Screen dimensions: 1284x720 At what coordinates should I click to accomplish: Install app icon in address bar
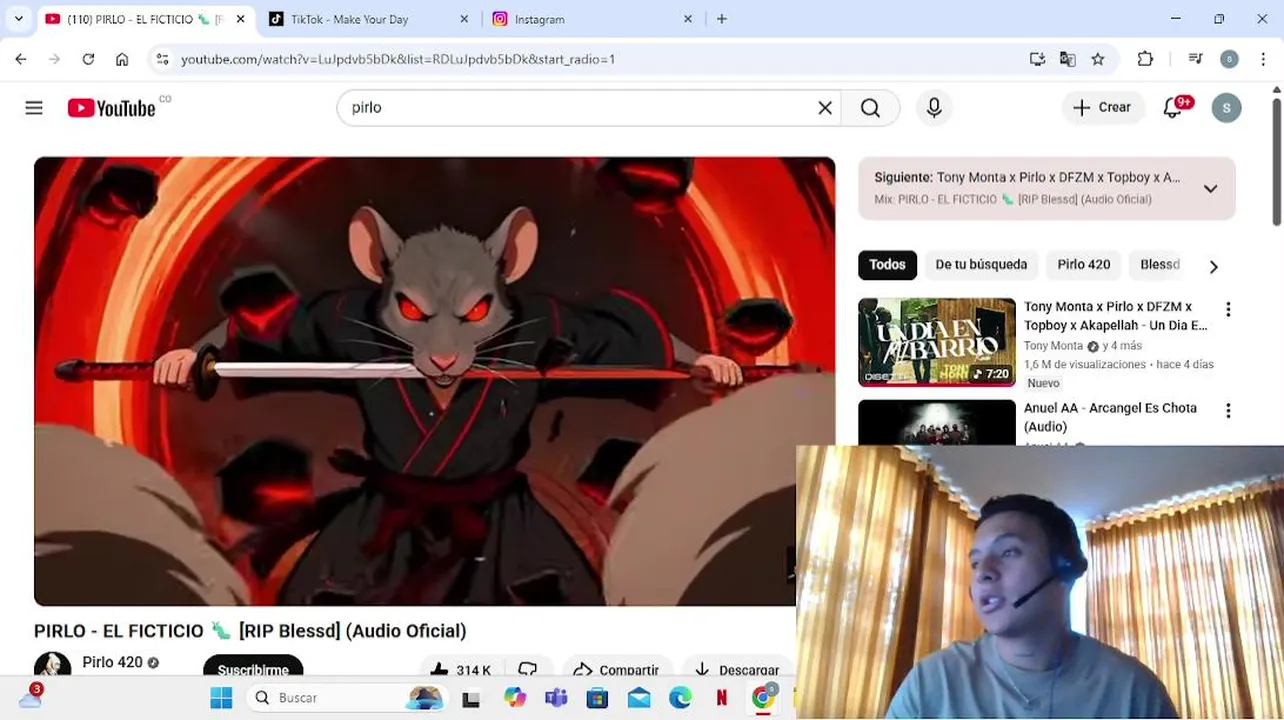click(1037, 59)
